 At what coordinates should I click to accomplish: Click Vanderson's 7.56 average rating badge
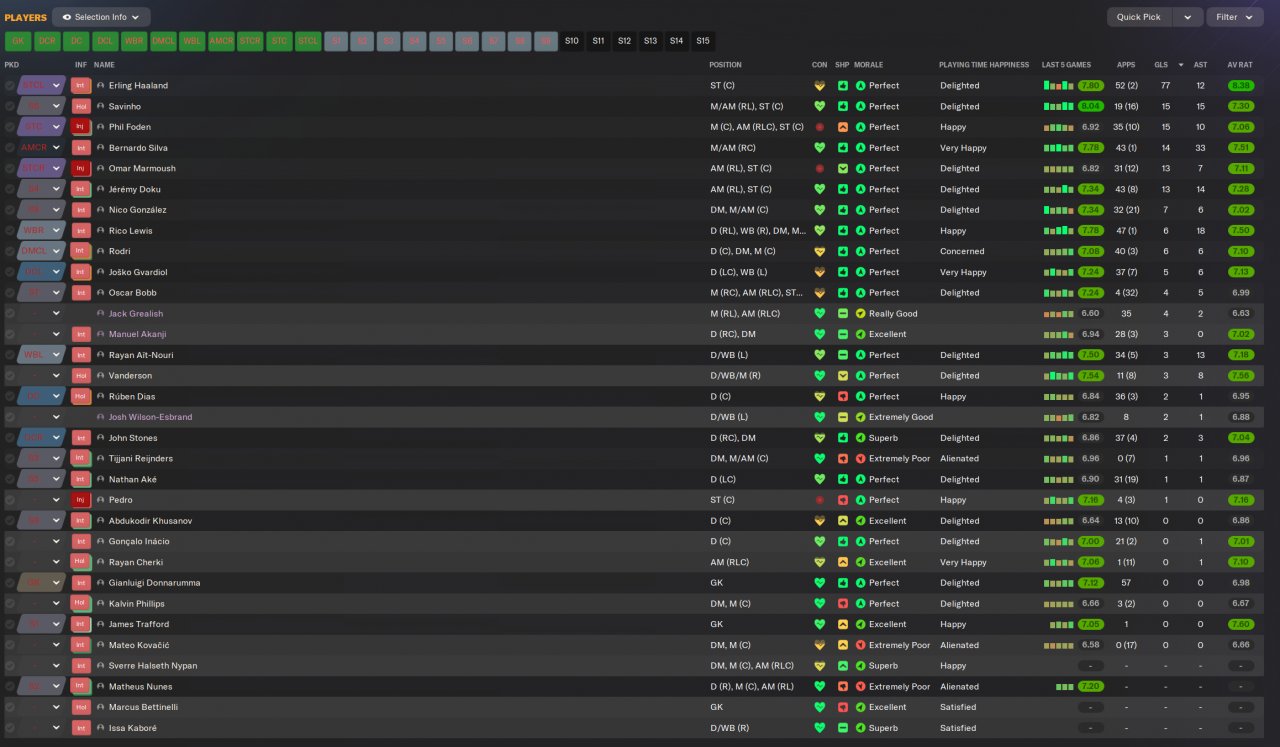[1240, 376]
